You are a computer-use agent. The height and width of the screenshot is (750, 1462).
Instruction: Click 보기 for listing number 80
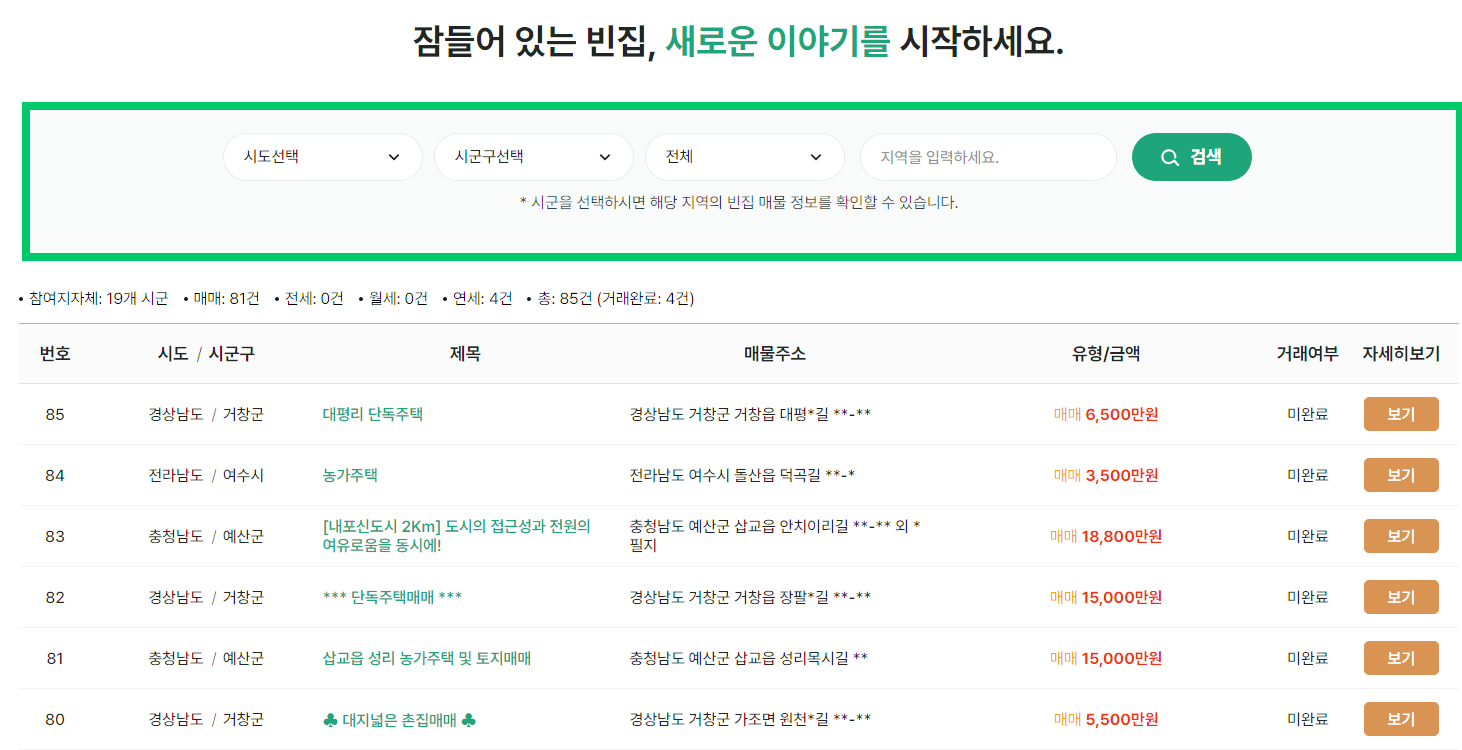point(1400,718)
